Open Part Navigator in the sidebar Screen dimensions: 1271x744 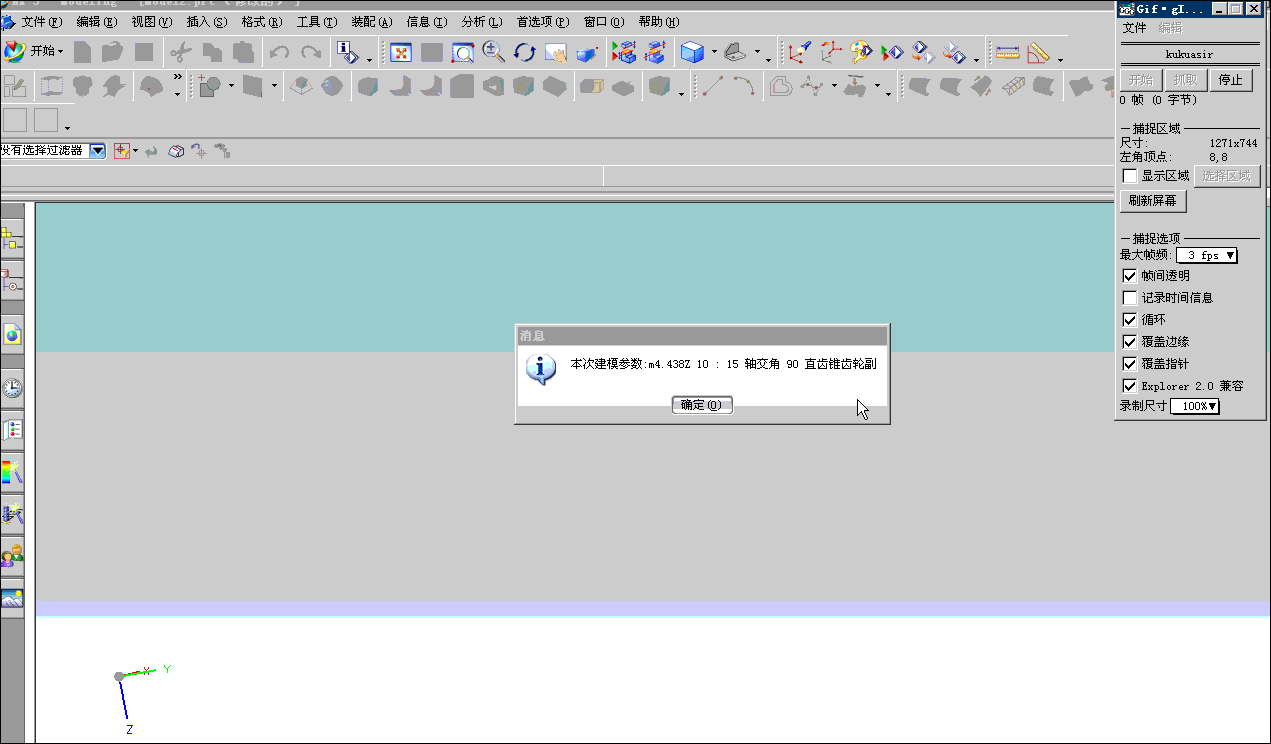click(12, 282)
